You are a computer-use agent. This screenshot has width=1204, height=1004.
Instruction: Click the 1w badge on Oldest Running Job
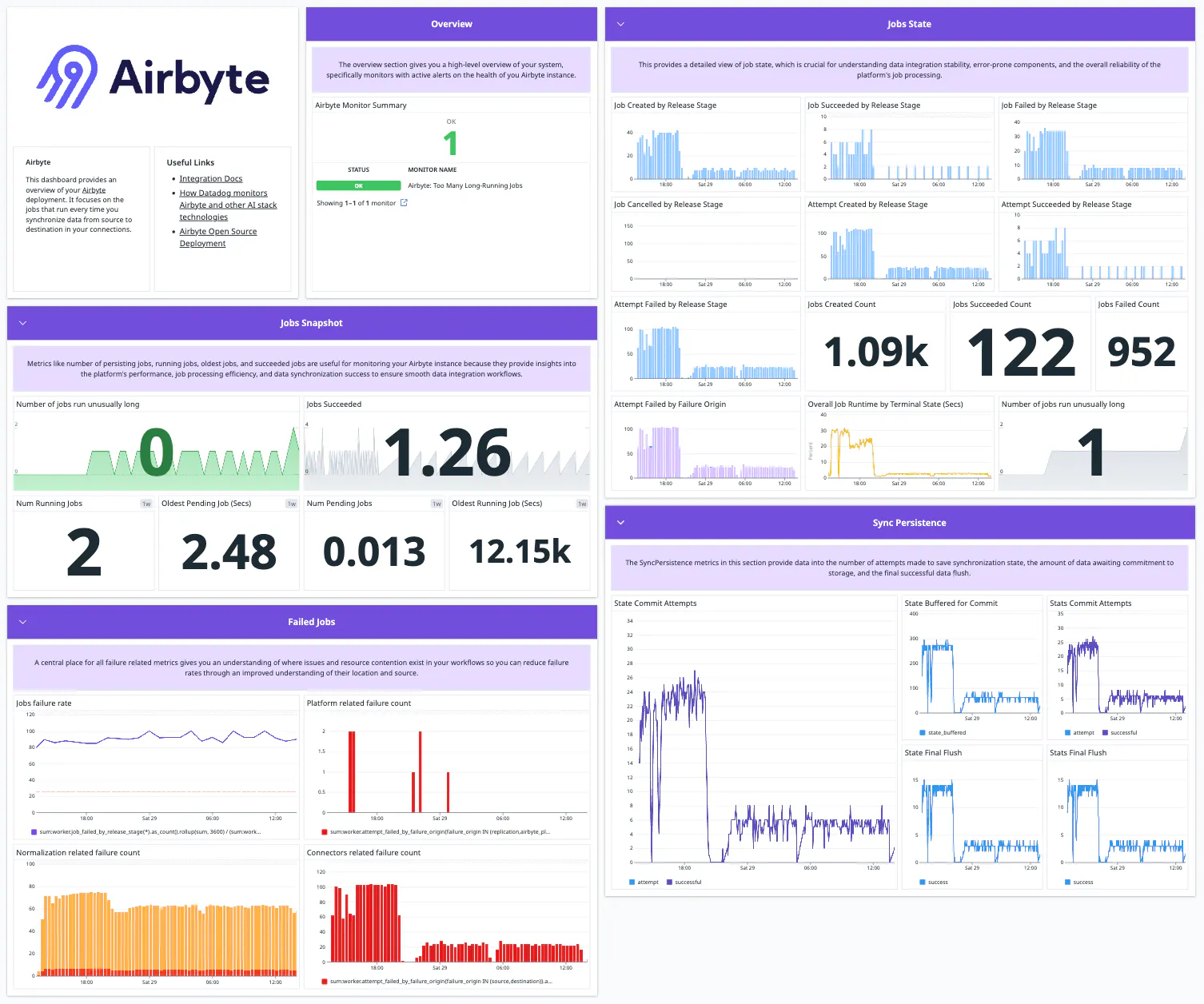pos(582,504)
